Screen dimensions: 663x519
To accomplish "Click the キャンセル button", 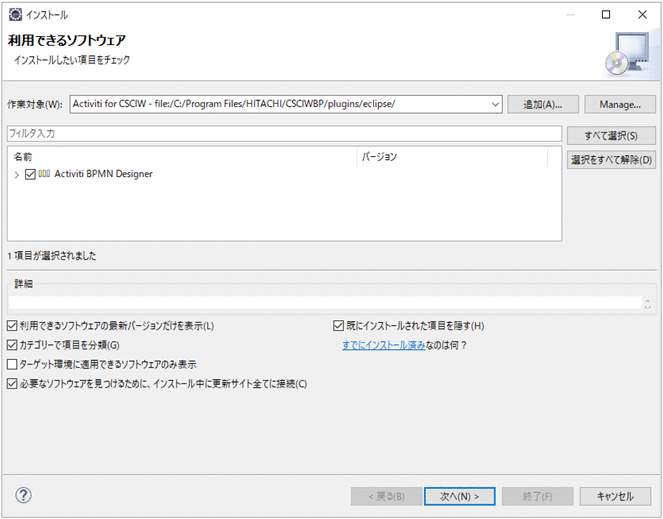I will click(x=615, y=496).
